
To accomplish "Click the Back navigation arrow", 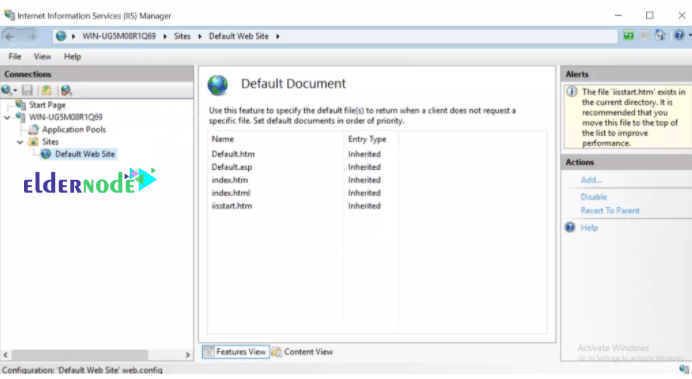I will (x=10, y=37).
